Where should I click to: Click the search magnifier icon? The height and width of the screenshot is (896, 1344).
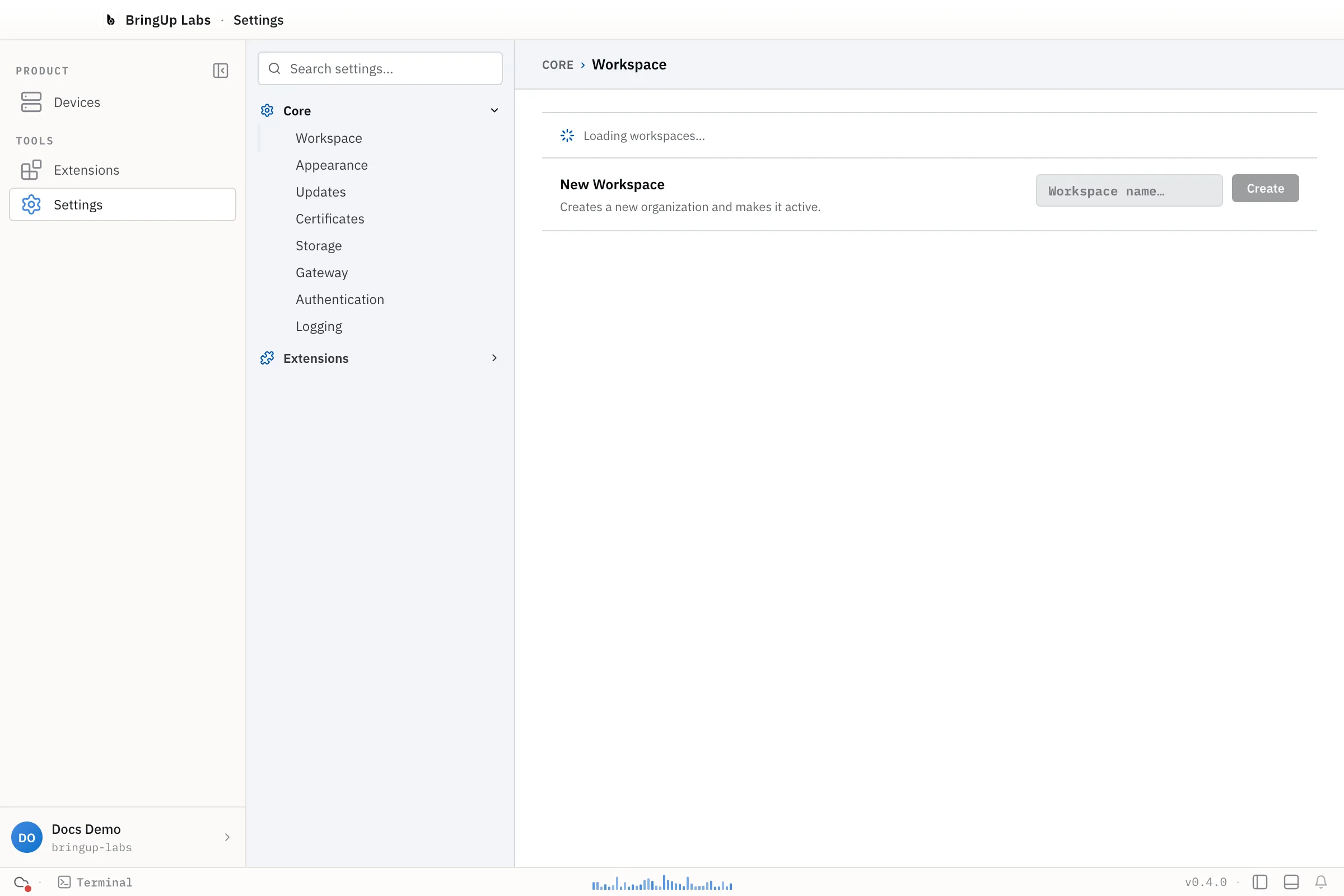(x=274, y=68)
